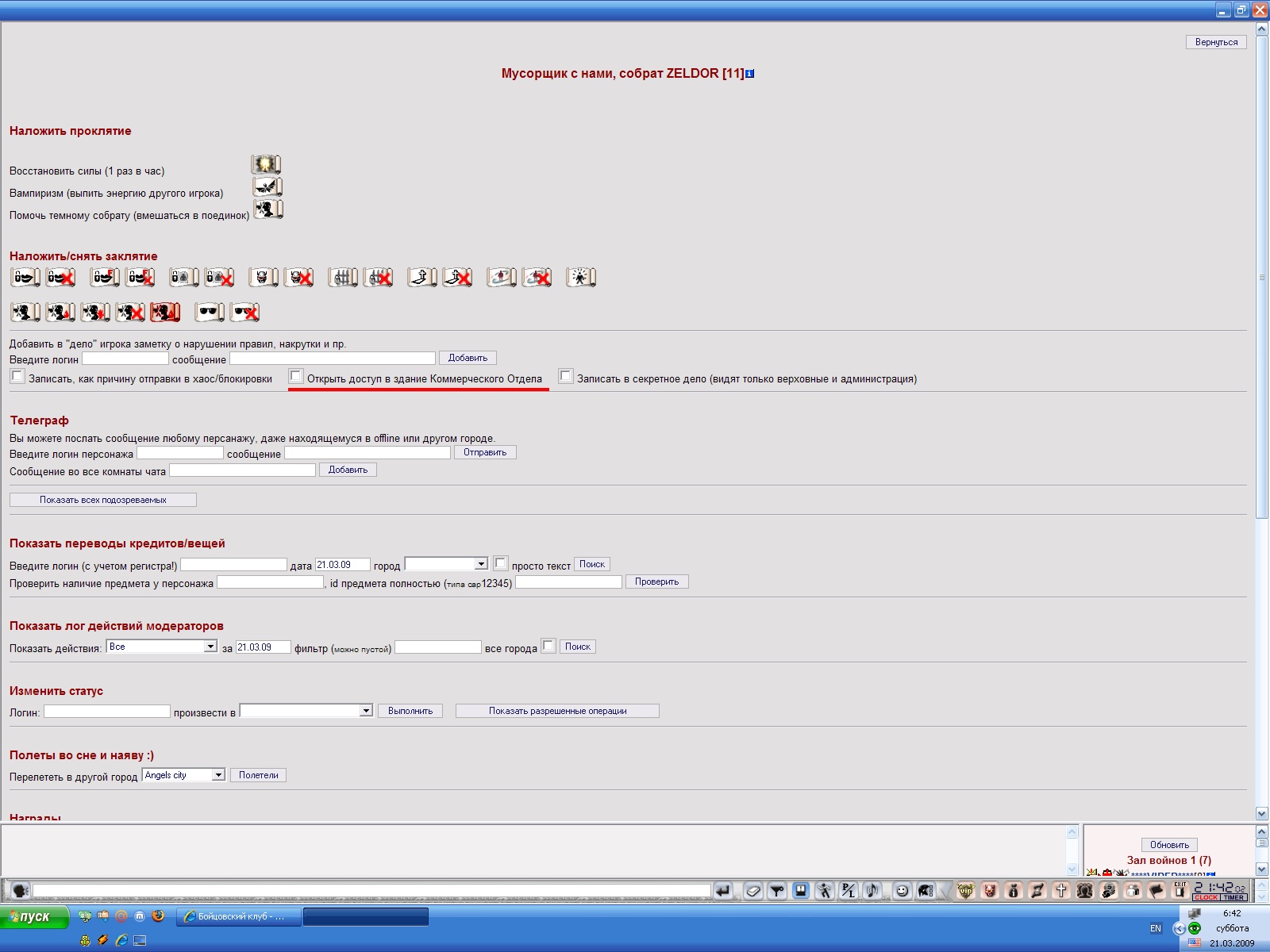
Task: Switch language via EN indicator
Action: tap(1156, 928)
